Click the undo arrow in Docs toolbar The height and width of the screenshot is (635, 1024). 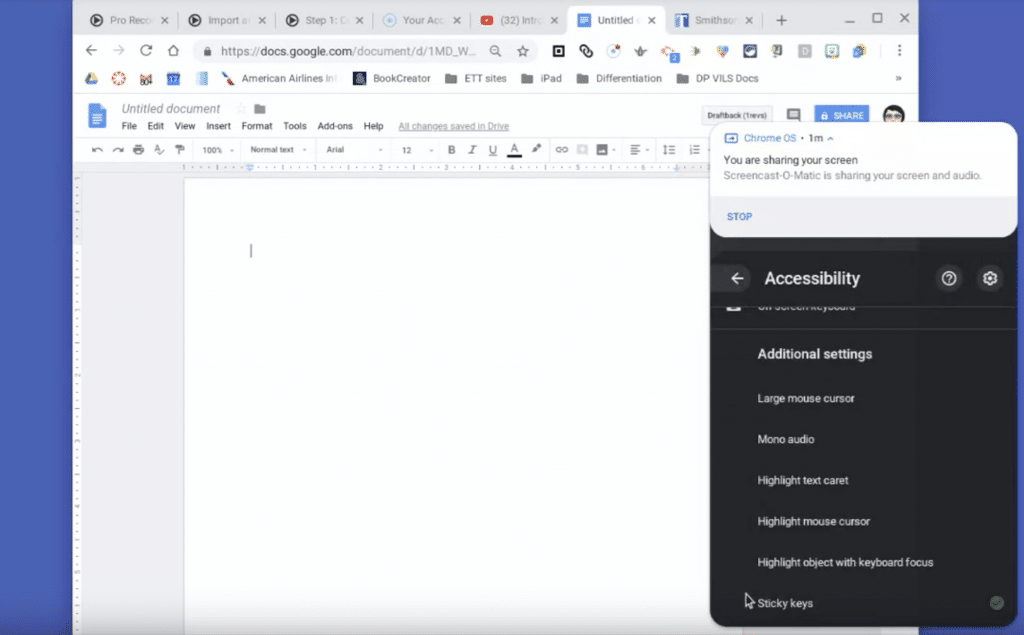(x=97, y=150)
